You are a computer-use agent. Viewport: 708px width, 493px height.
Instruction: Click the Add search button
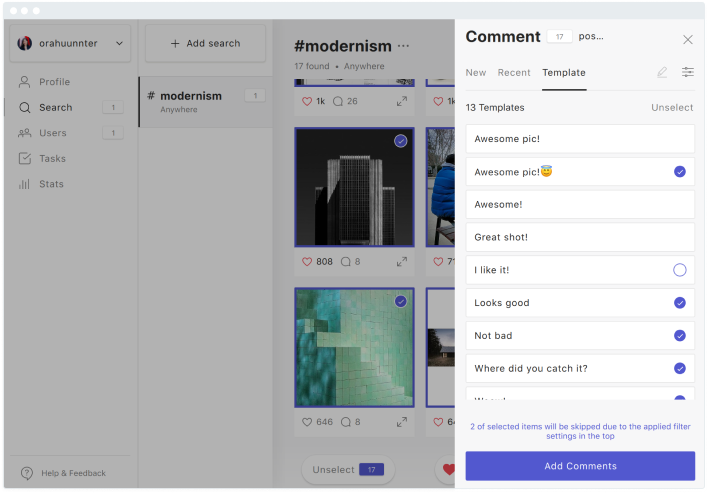click(205, 43)
